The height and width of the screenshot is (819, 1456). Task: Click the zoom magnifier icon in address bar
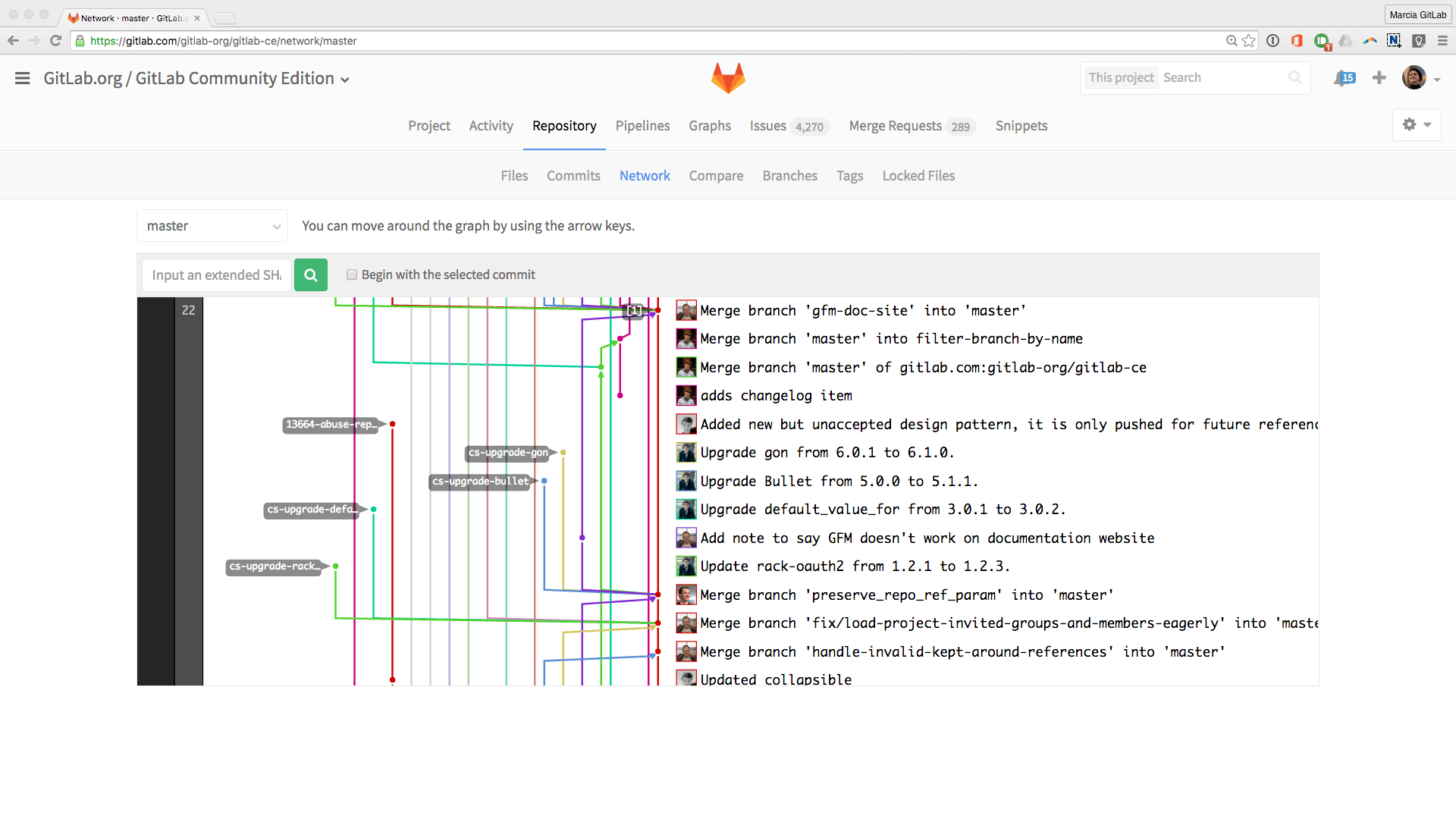[x=1232, y=41]
